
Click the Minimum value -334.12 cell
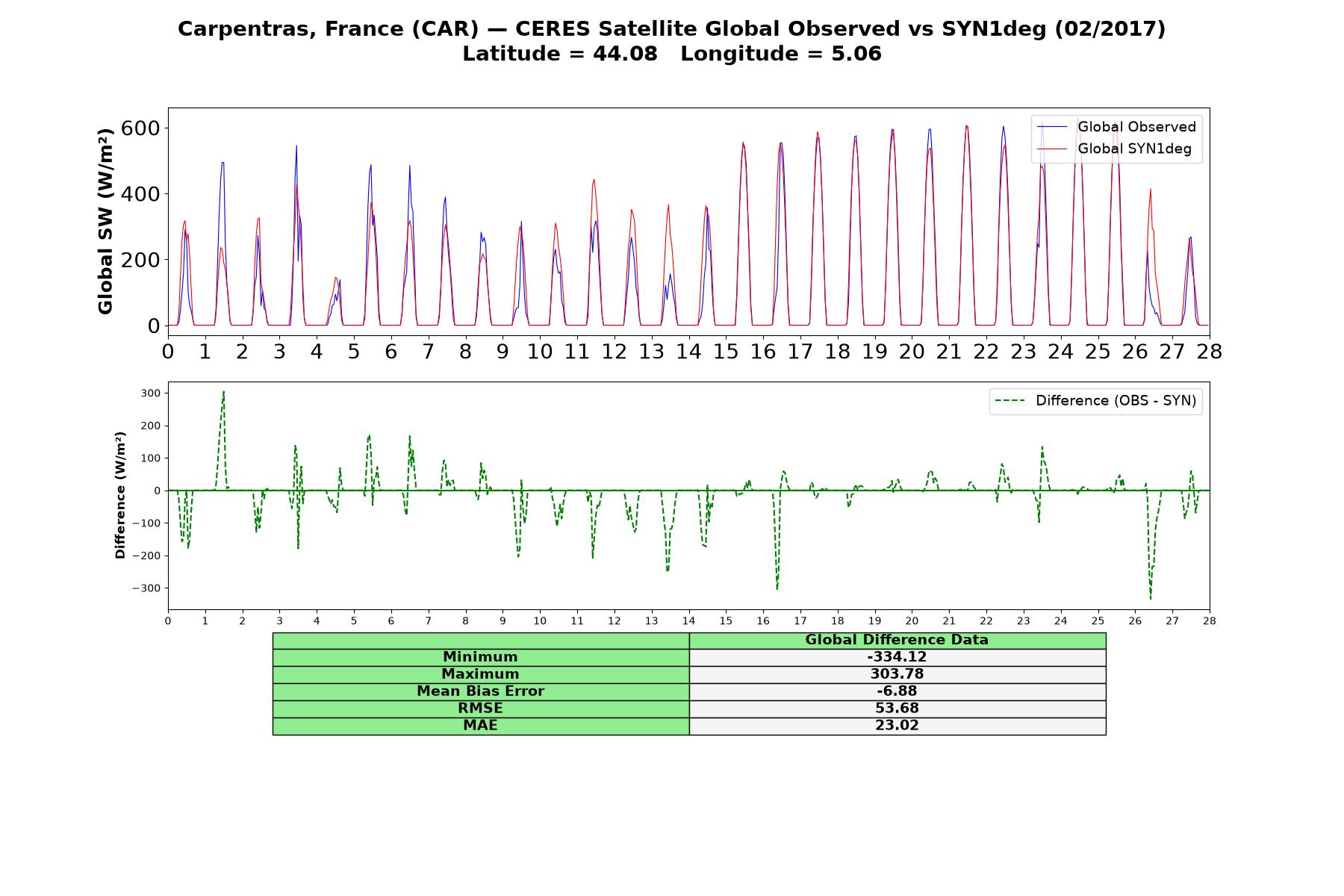(x=897, y=657)
